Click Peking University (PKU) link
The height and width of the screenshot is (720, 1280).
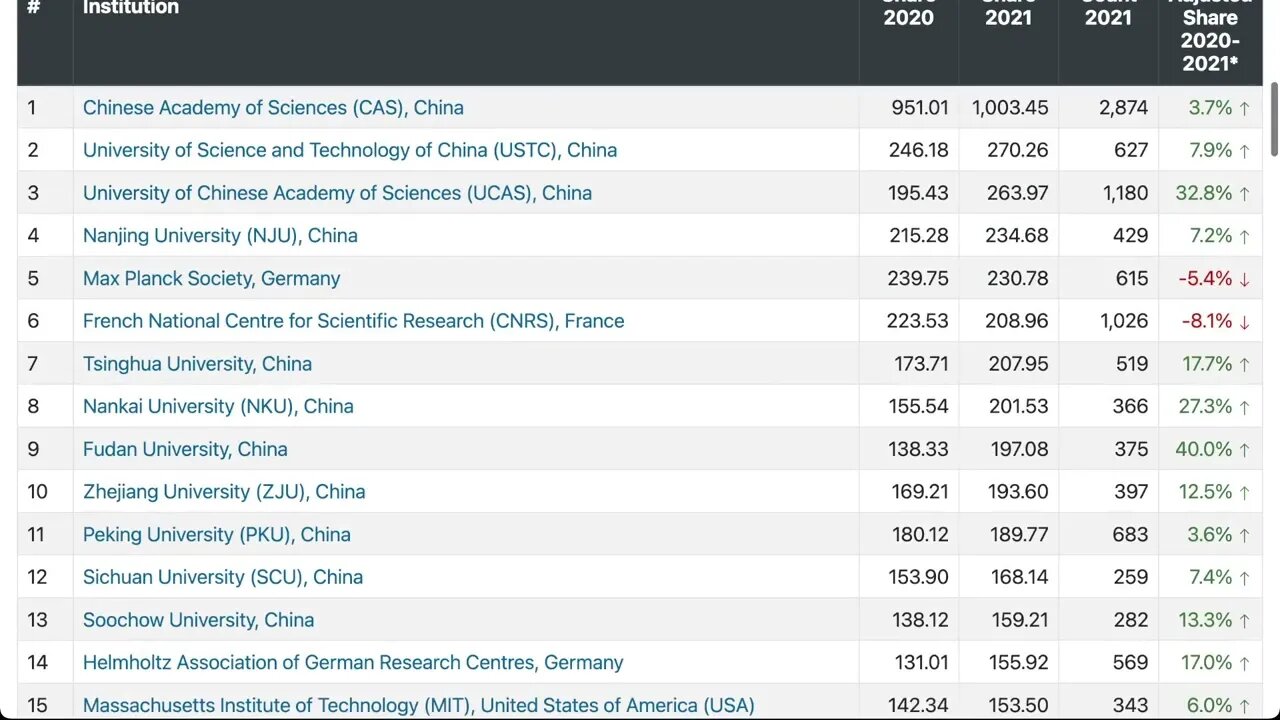[217, 535]
